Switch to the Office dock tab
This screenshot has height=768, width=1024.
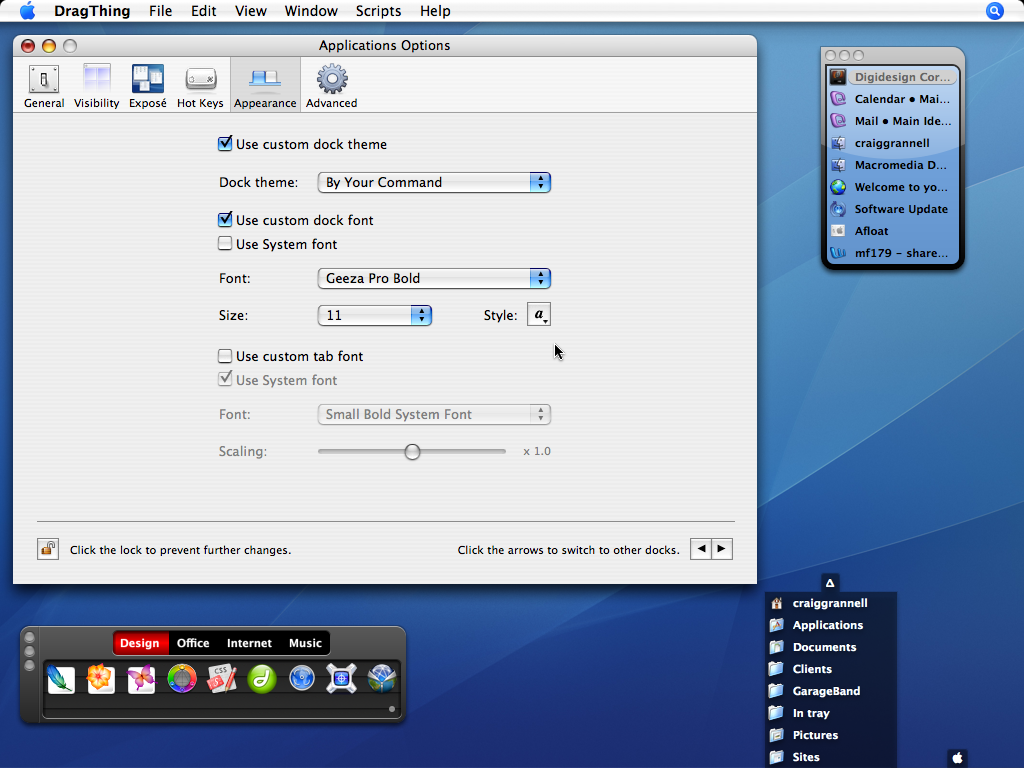(x=193, y=643)
